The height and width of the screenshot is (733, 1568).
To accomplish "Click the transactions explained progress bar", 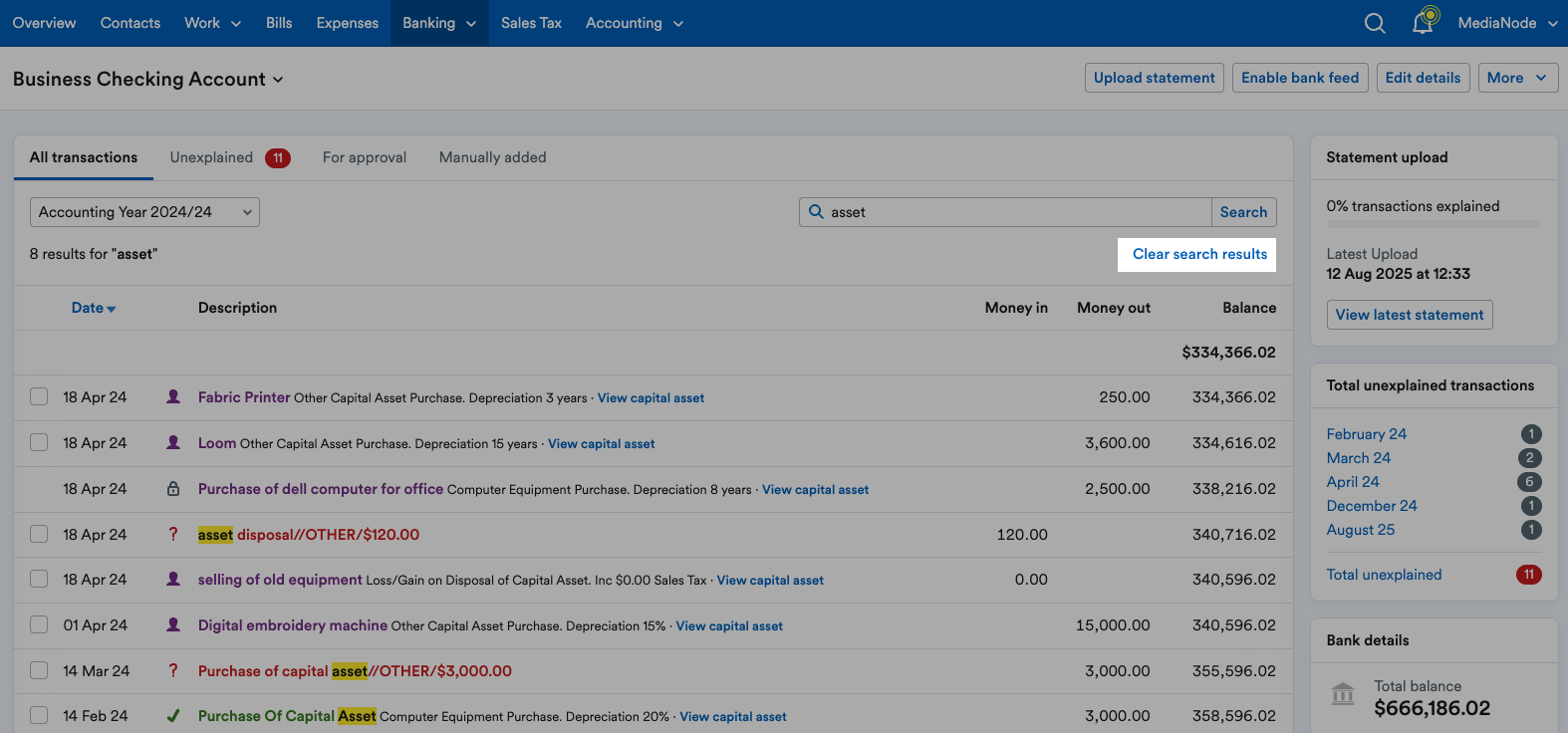I will (x=1435, y=224).
